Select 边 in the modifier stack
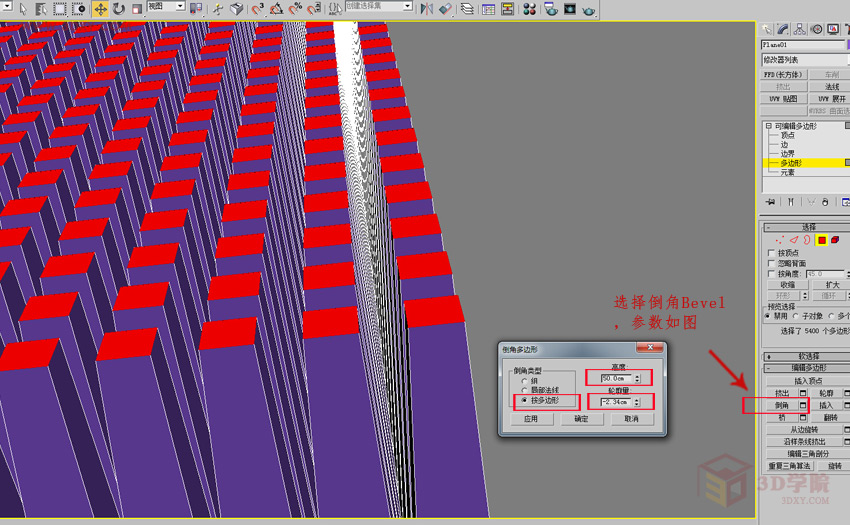 coord(785,144)
